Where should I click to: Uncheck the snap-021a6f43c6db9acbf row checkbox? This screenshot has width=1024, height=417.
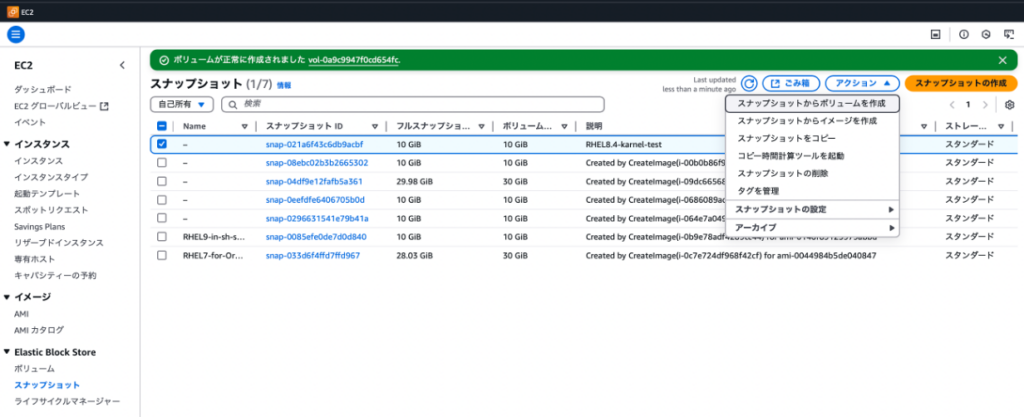pyautogui.click(x=162, y=144)
